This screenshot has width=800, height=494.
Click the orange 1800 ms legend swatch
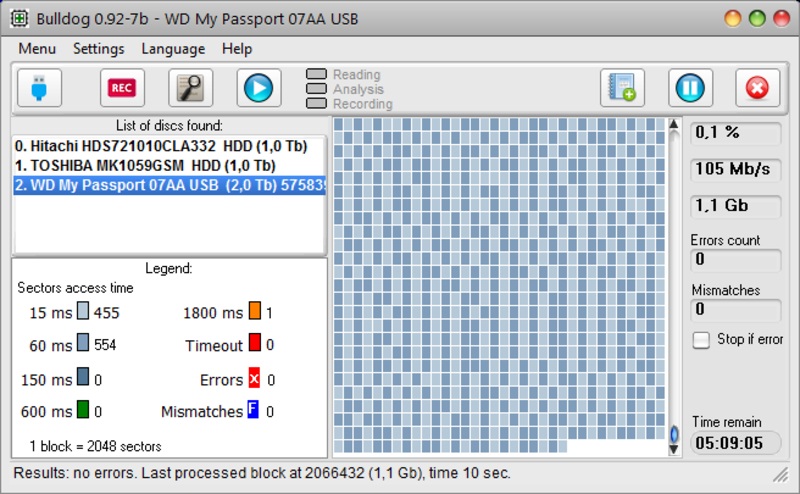255,313
